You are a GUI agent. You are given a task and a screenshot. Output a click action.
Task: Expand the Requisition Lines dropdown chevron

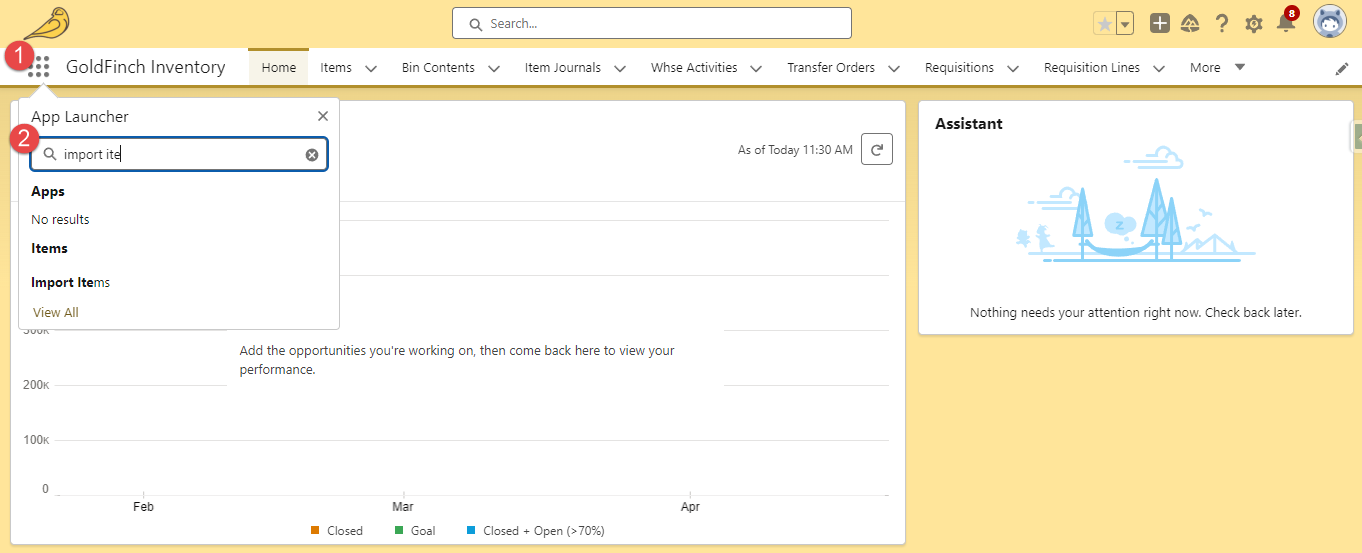1159,68
